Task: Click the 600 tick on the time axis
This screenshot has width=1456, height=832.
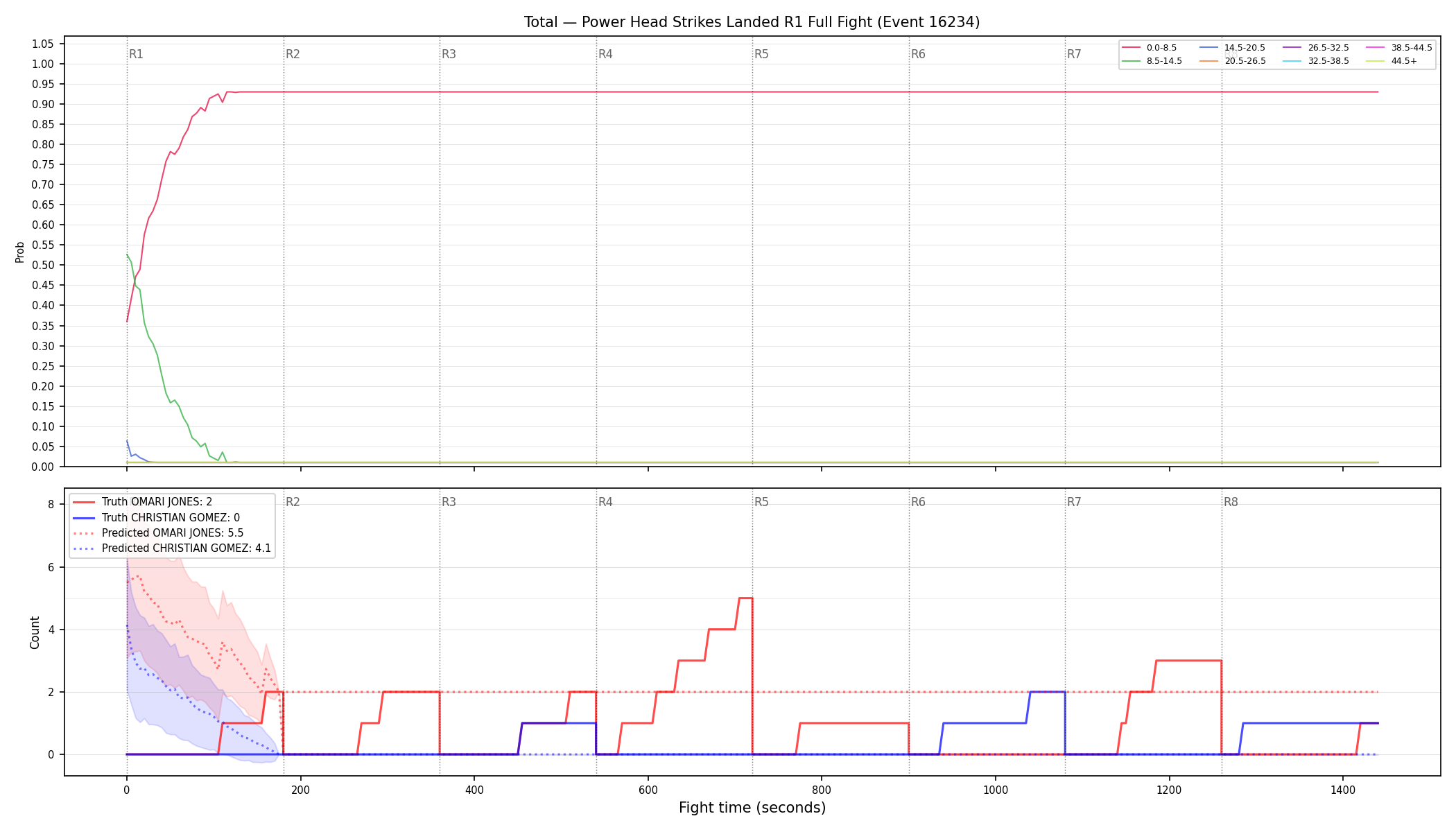Action: click(x=648, y=789)
